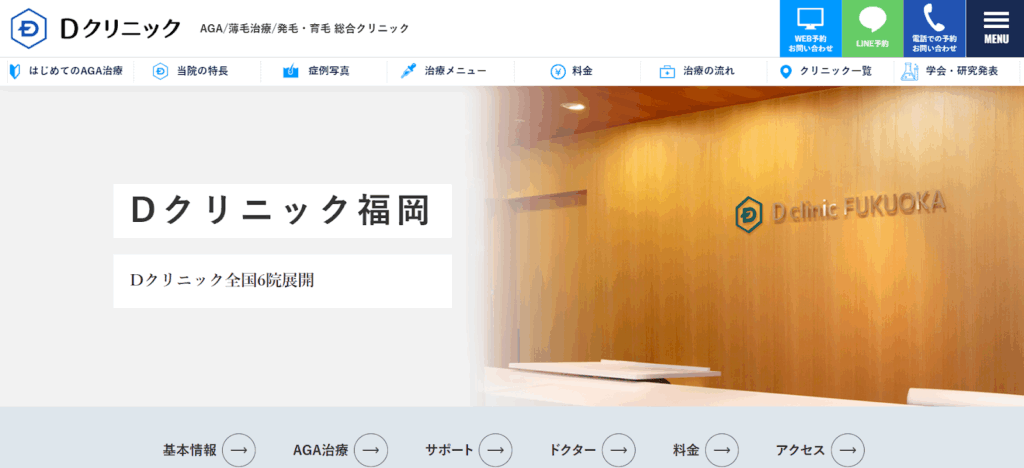This screenshot has width=1024, height=468.
Task: Click the flask icon for 学会・研究発表
Action: tap(909, 71)
